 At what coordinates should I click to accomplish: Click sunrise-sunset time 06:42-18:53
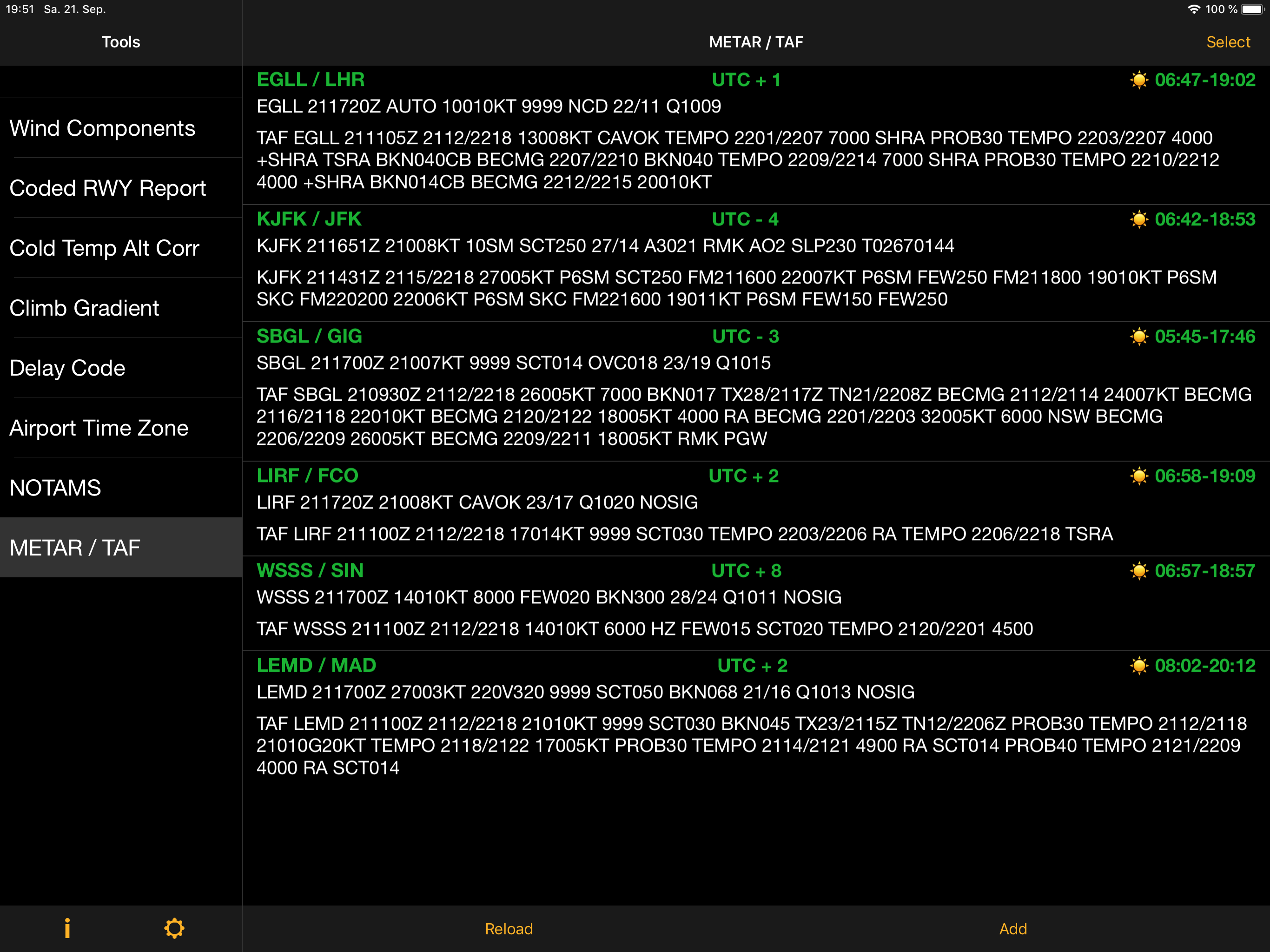click(x=1205, y=219)
